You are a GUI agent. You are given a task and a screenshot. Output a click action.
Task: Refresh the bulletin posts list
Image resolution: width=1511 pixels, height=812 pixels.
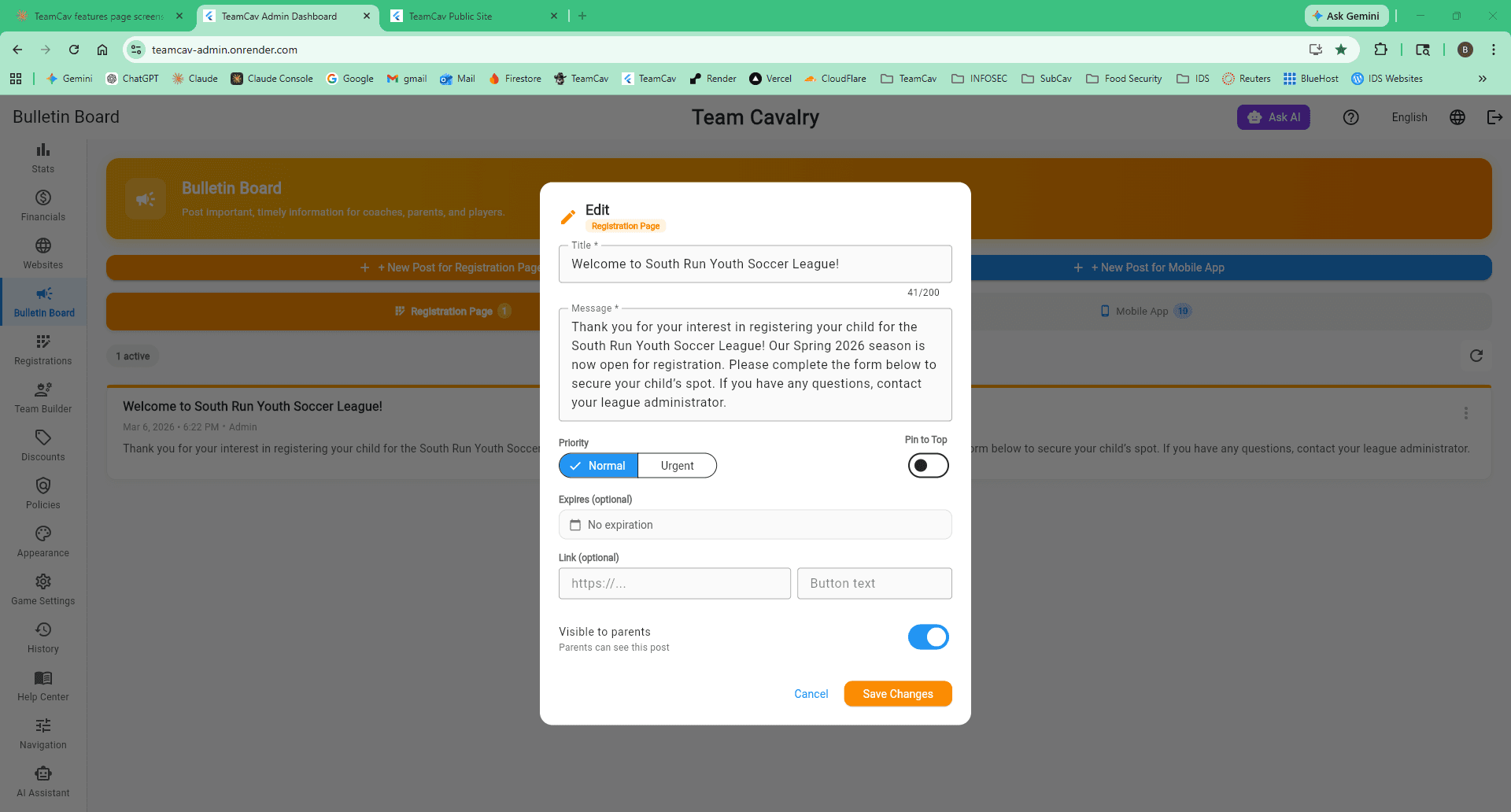coord(1476,356)
